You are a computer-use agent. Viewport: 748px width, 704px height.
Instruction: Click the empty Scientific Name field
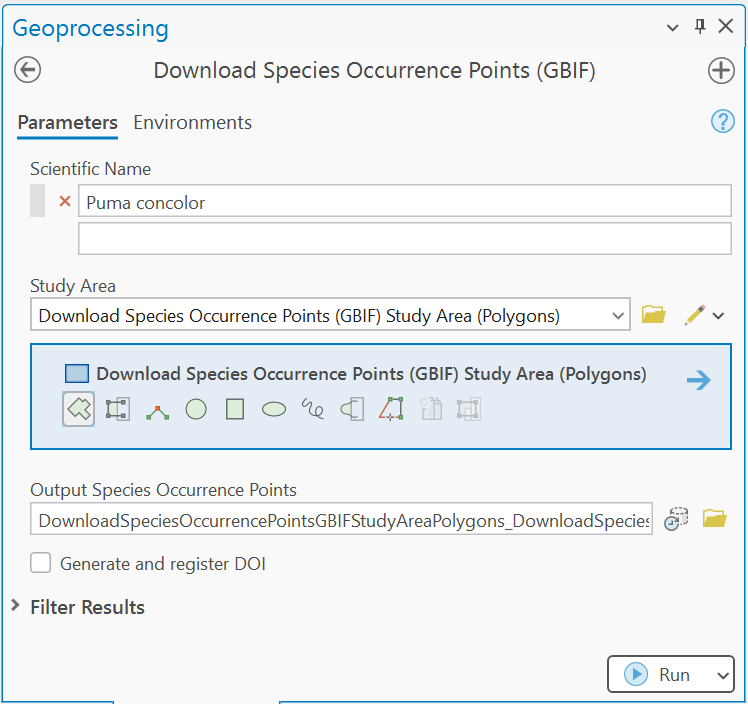[x=404, y=238]
